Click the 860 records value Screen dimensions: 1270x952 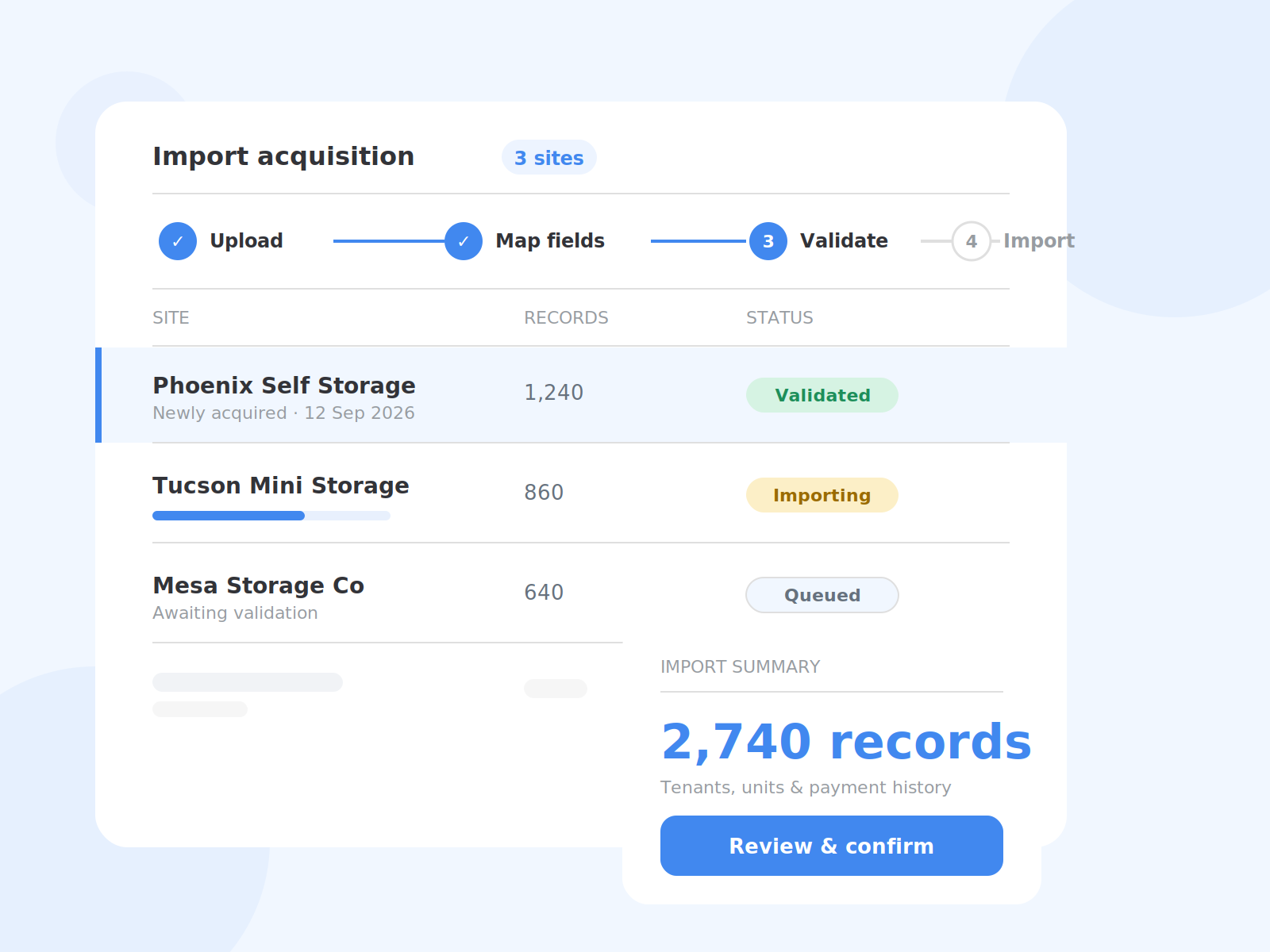544,493
